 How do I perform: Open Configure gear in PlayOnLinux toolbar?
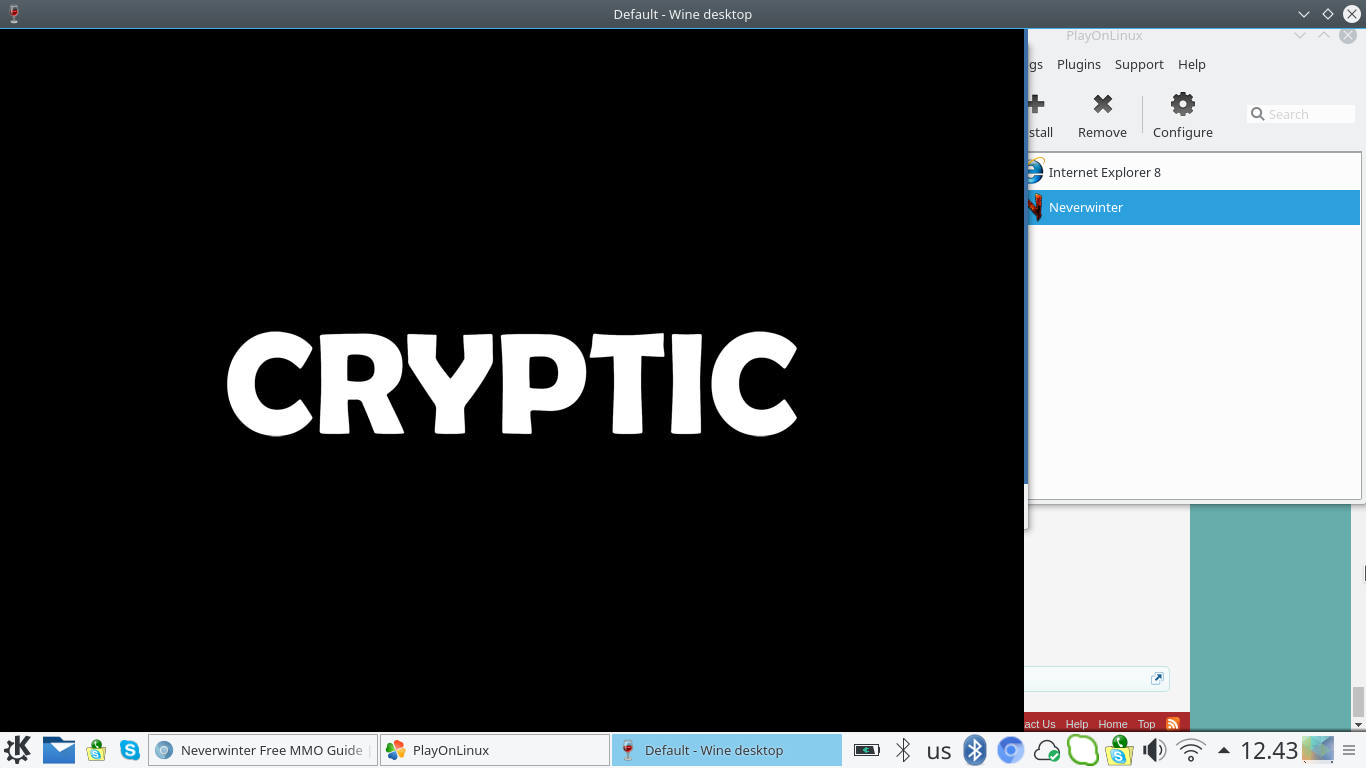tap(1183, 104)
